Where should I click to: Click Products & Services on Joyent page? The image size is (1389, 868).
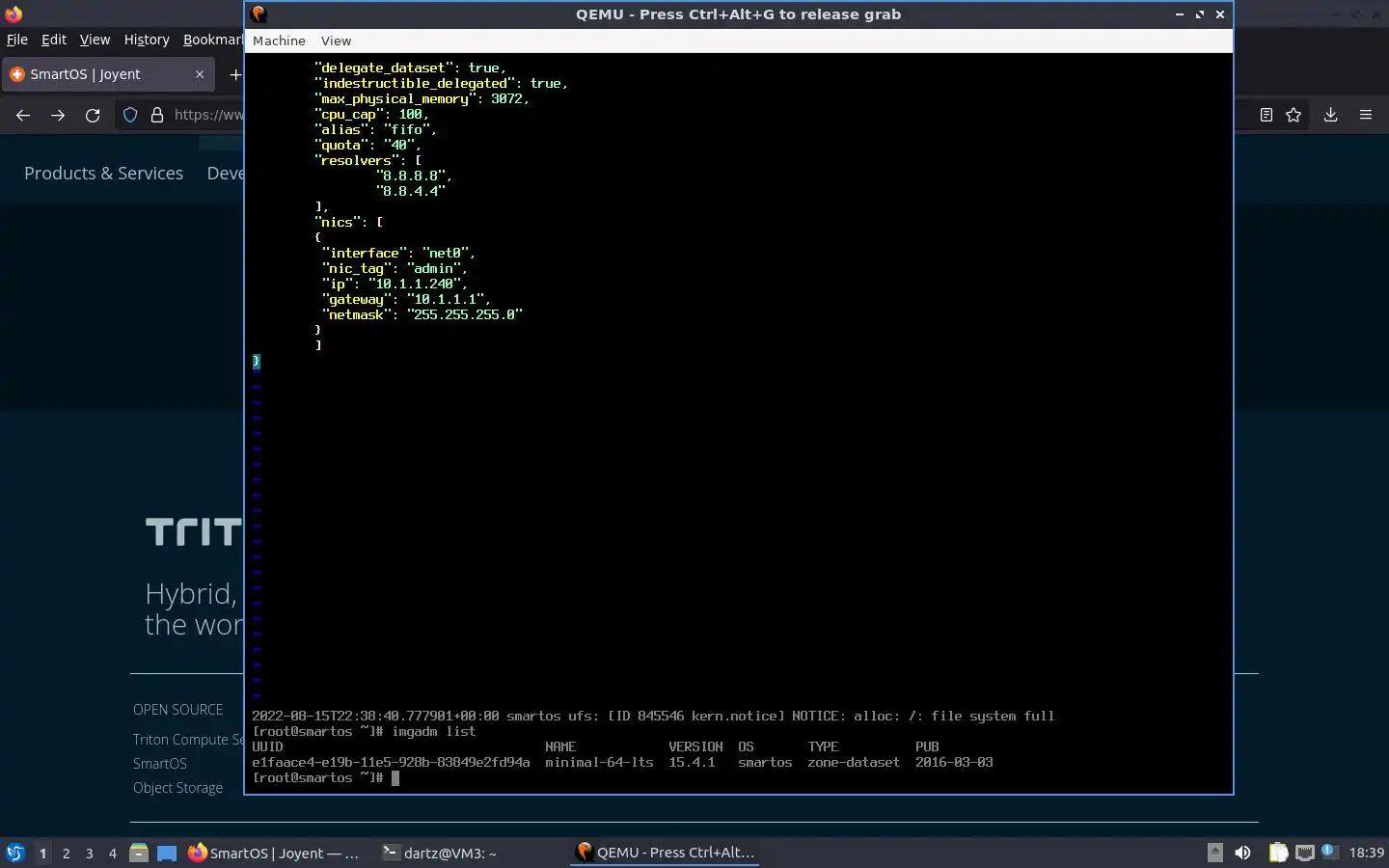tap(103, 173)
